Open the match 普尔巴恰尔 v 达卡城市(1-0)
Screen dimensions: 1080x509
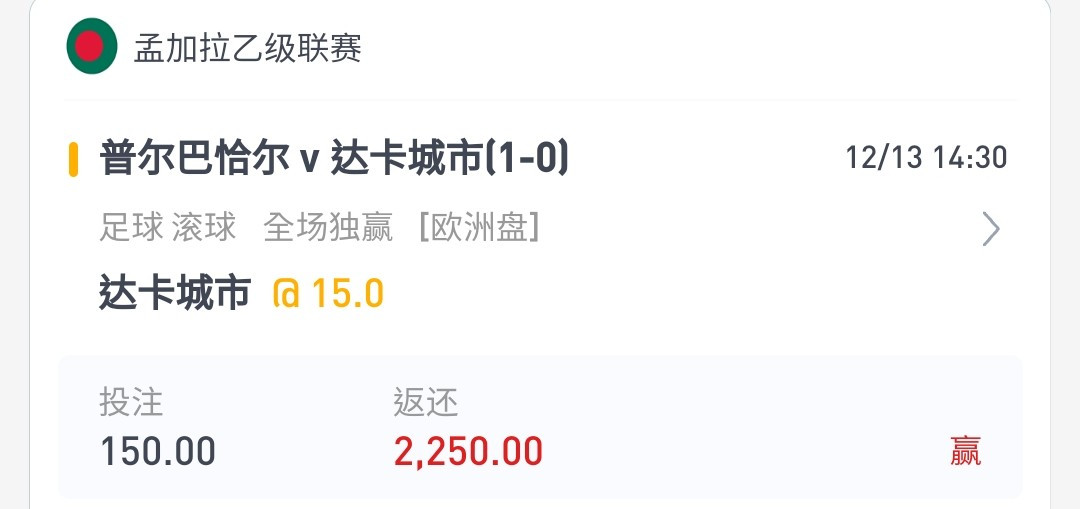[334, 159]
